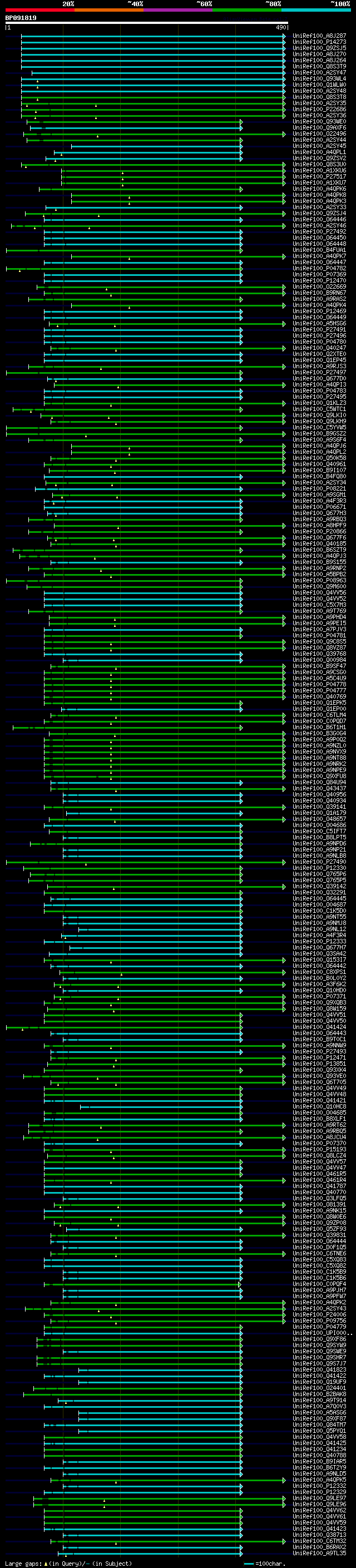Select the UniRef100_Q32291 label

coord(319,892)
